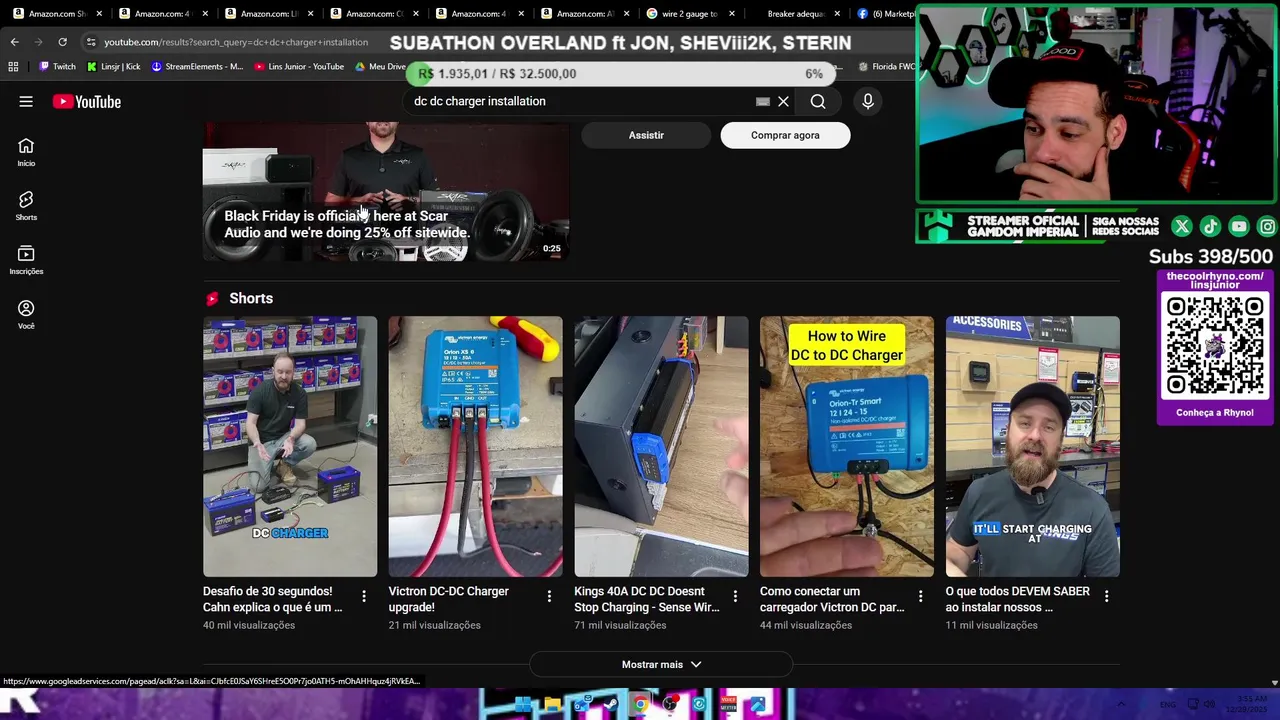Click the Assistir button on the ad
Screen dimensions: 1280x720
pos(646,135)
